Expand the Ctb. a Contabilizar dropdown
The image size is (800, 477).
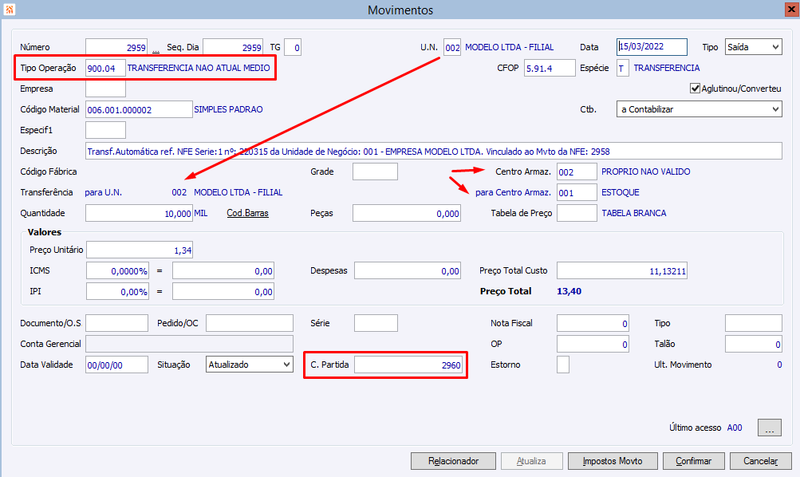[x=699, y=109]
